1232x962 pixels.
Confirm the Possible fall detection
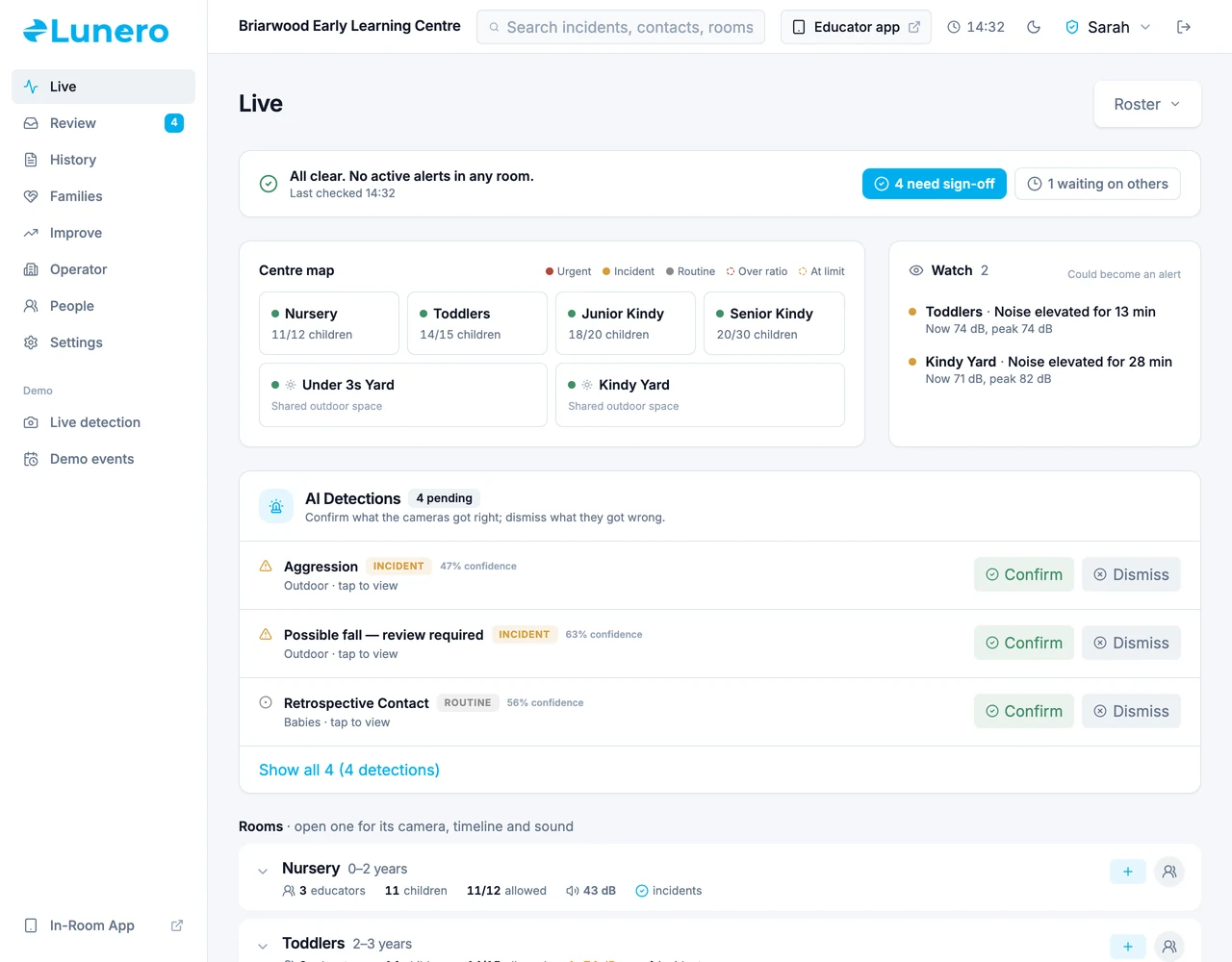pos(1024,643)
